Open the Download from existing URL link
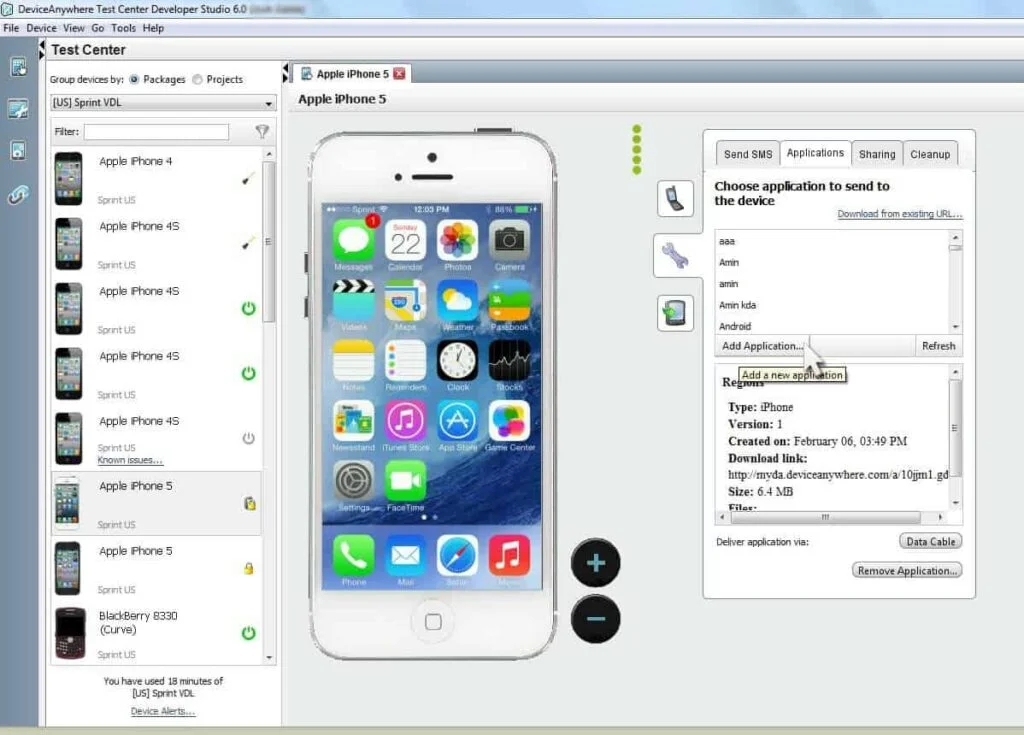Viewport: 1024px width, 735px height. 900,214
